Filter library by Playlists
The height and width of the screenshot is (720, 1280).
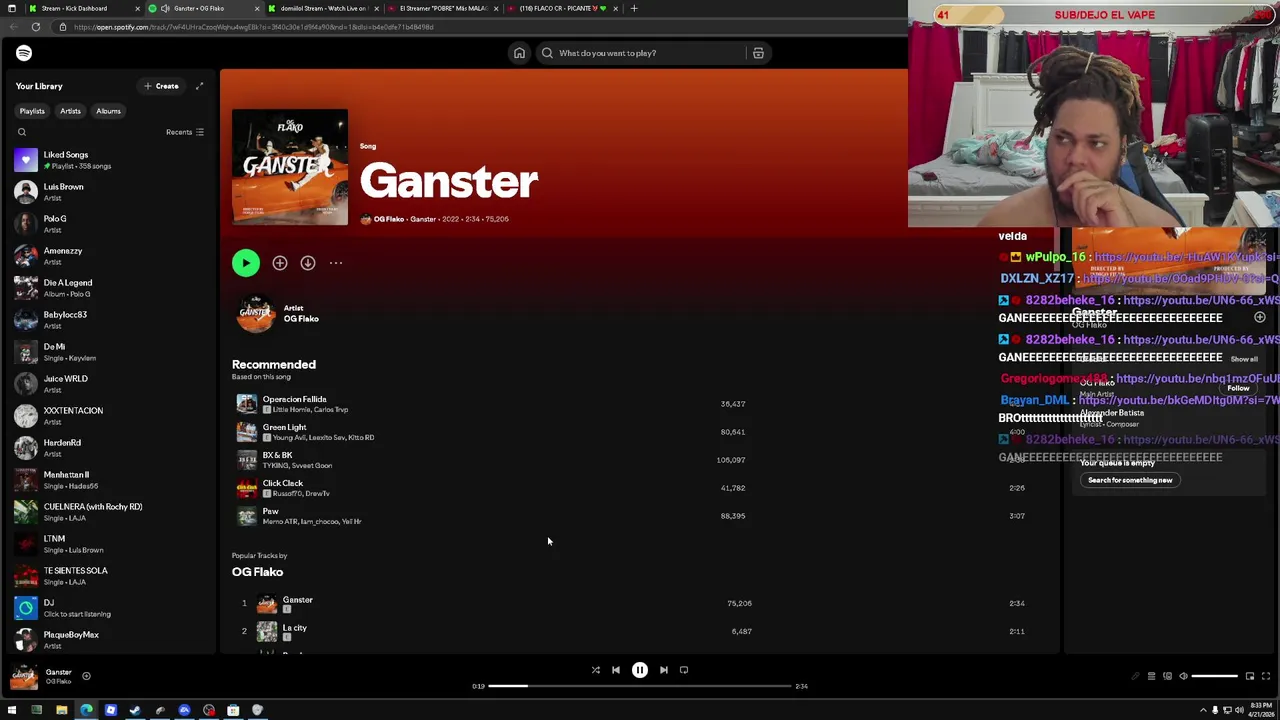pos(32,111)
